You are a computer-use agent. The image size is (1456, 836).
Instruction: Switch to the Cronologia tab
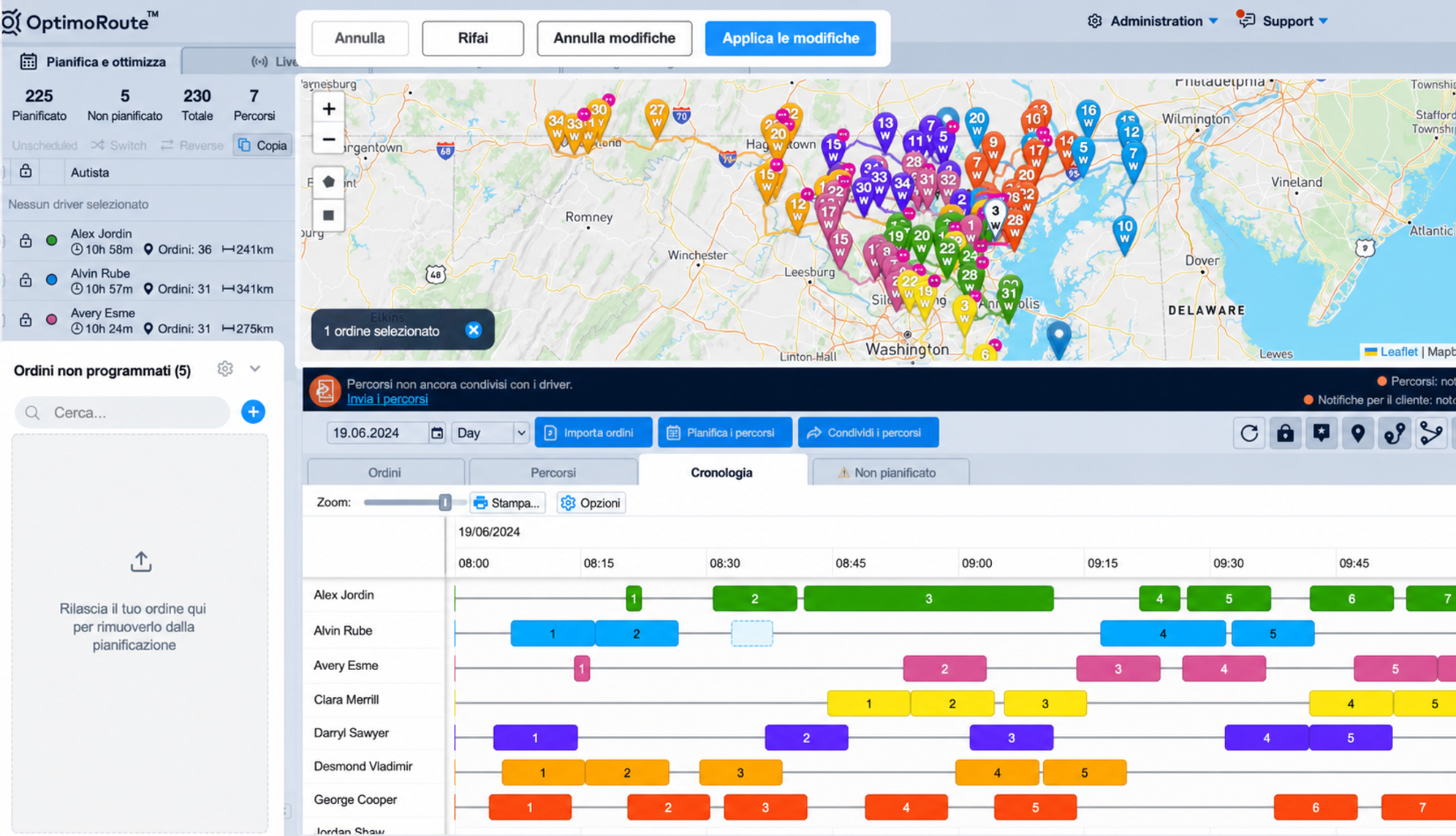point(721,472)
